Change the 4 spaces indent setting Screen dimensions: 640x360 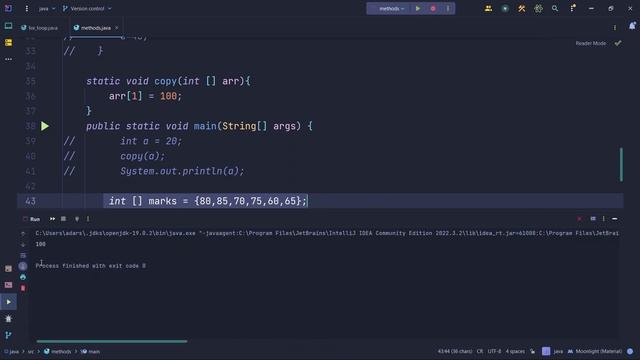(x=515, y=351)
